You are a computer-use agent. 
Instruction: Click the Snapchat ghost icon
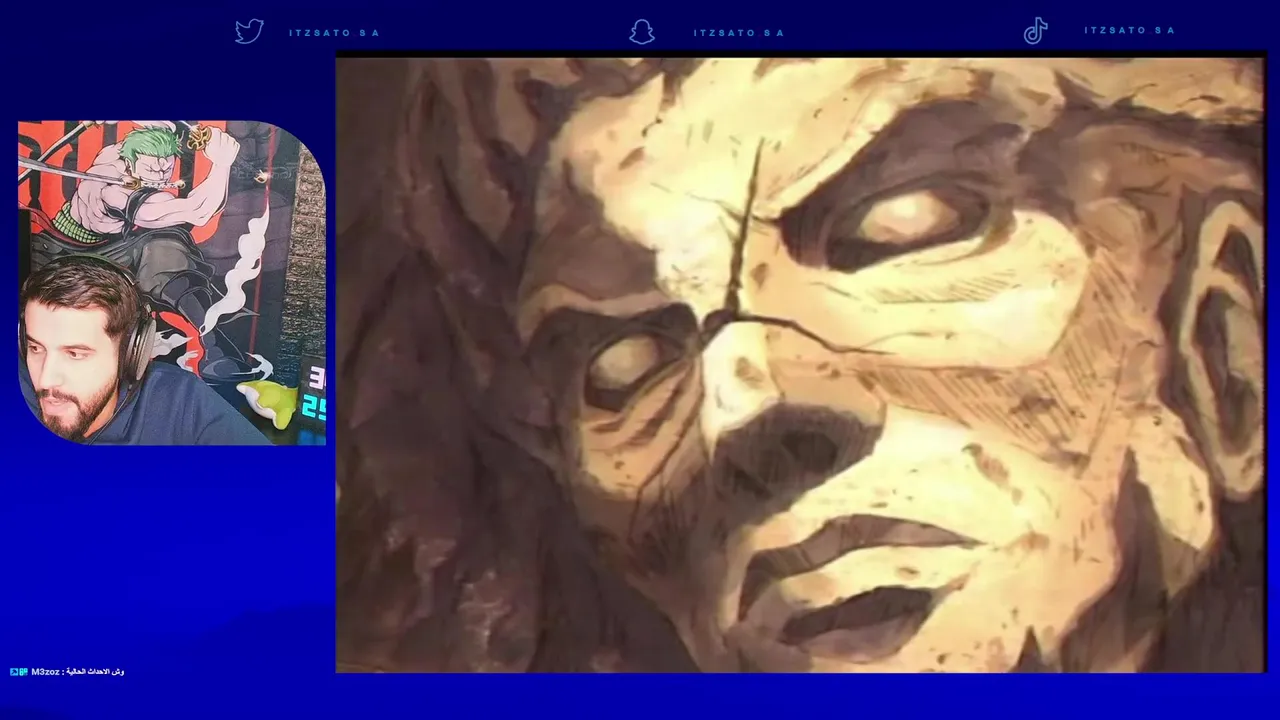tap(641, 32)
